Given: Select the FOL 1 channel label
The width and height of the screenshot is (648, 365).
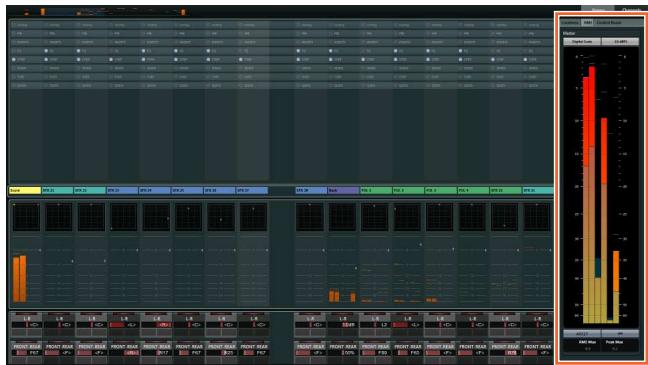Looking at the screenshot, I should coord(376,191).
